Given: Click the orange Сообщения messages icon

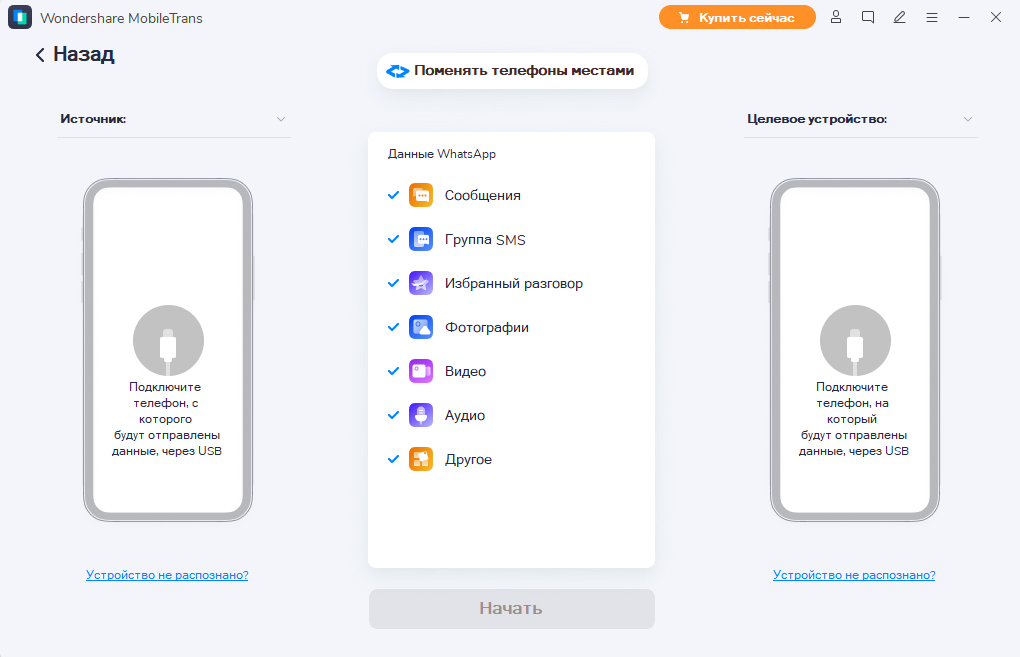Looking at the screenshot, I should 421,195.
